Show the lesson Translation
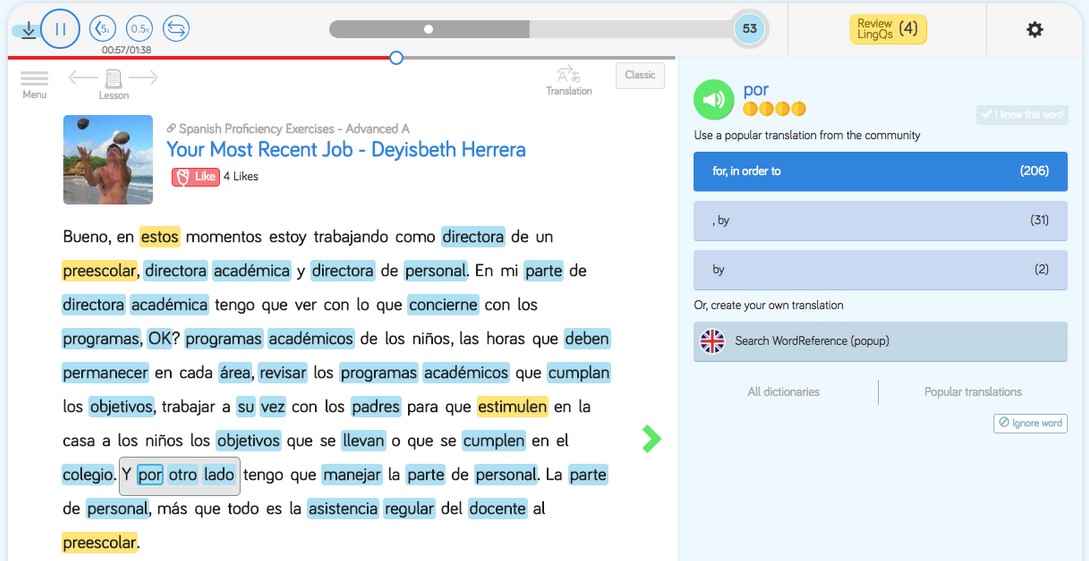The image size is (1089, 561). [x=568, y=80]
